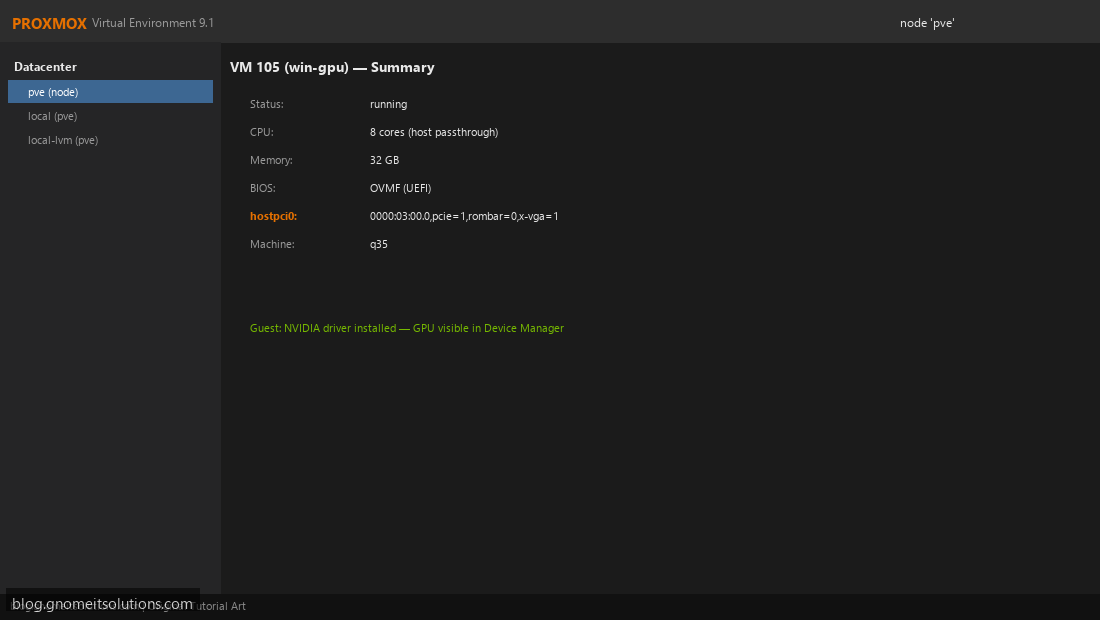The width and height of the screenshot is (1100, 620).
Task: Click the CPU value 8 cores (host passthrough)
Action: coord(434,132)
